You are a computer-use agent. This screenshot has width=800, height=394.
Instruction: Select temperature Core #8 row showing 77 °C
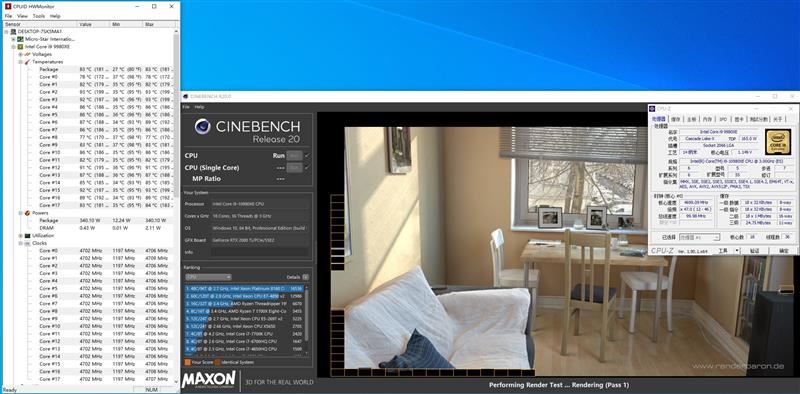point(105,137)
